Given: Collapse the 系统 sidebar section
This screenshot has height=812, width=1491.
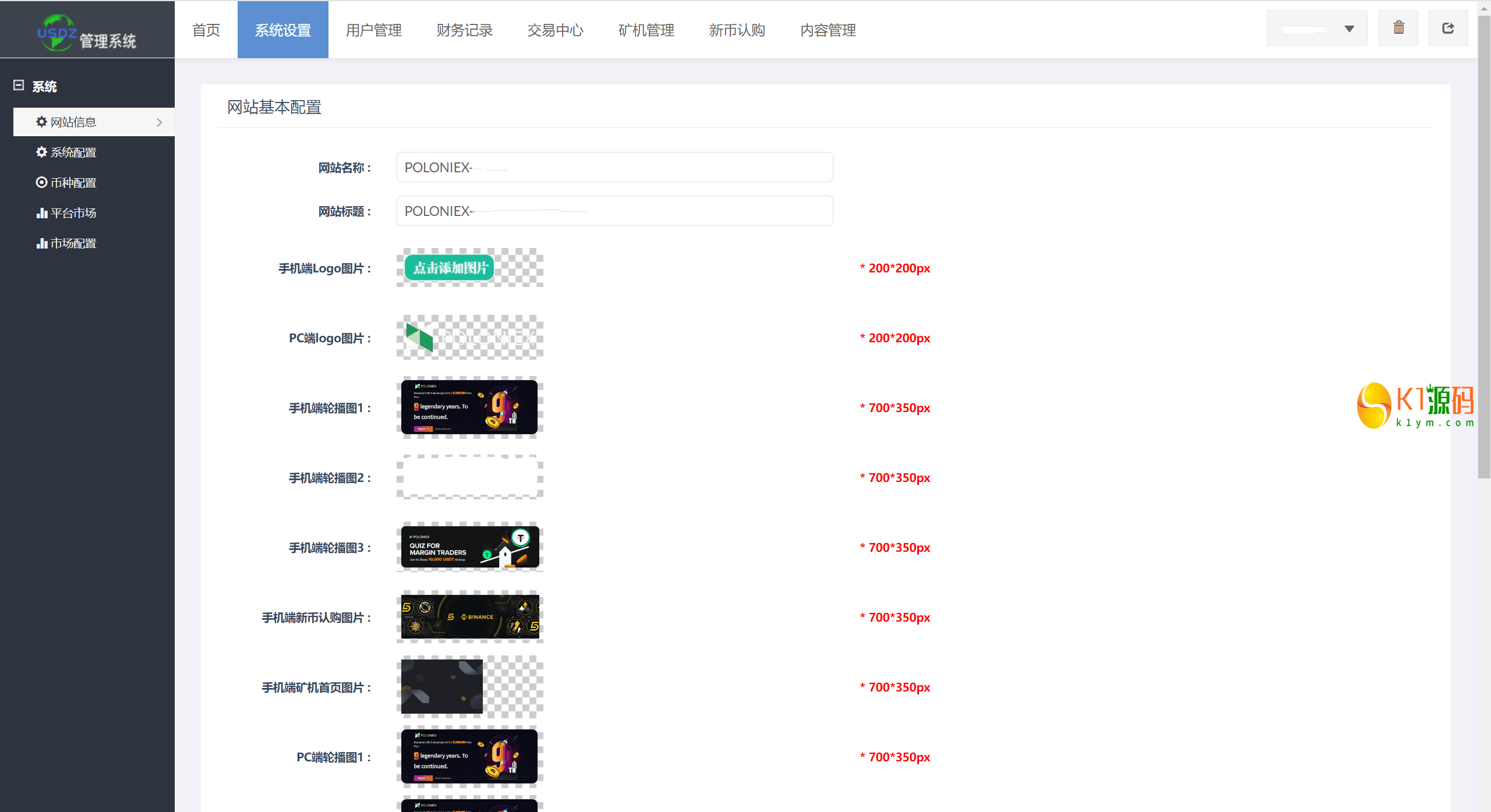Looking at the screenshot, I should tap(19, 86).
